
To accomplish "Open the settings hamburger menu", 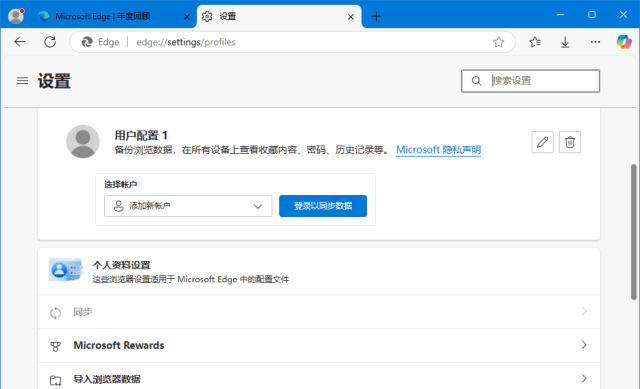I will 22,81.
